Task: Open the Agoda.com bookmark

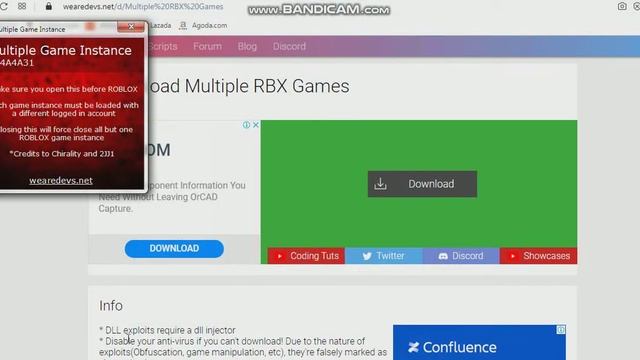Action: 203,25
